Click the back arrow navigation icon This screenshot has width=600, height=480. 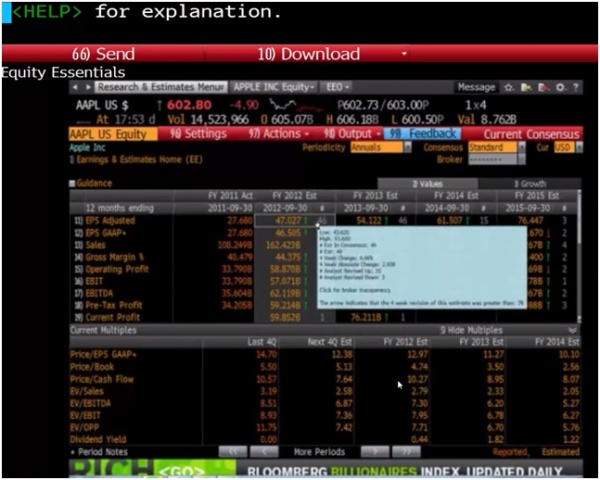(x=75, y=87)
